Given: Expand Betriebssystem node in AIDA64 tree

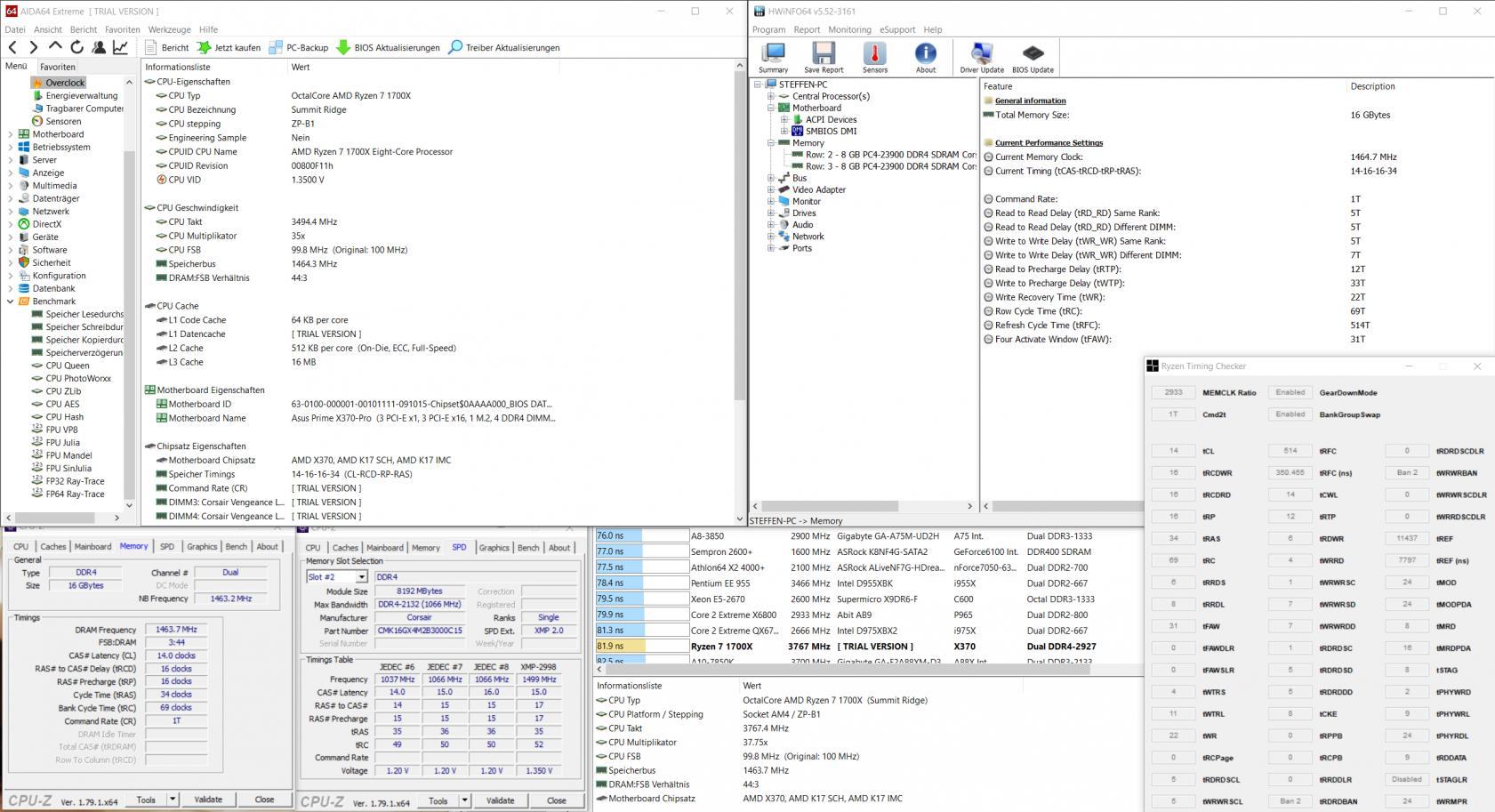Looking at the screenshot, I should (10, 148).
